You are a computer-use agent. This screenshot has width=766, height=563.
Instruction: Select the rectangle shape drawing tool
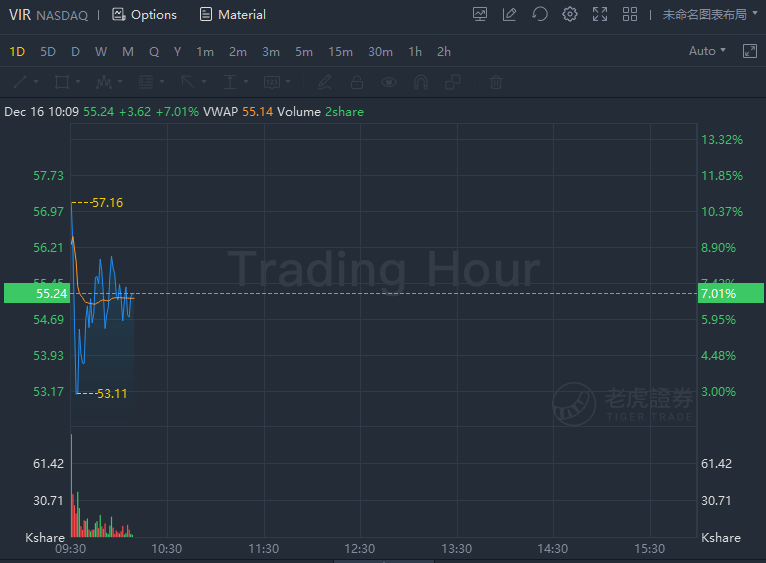point(62,82)
